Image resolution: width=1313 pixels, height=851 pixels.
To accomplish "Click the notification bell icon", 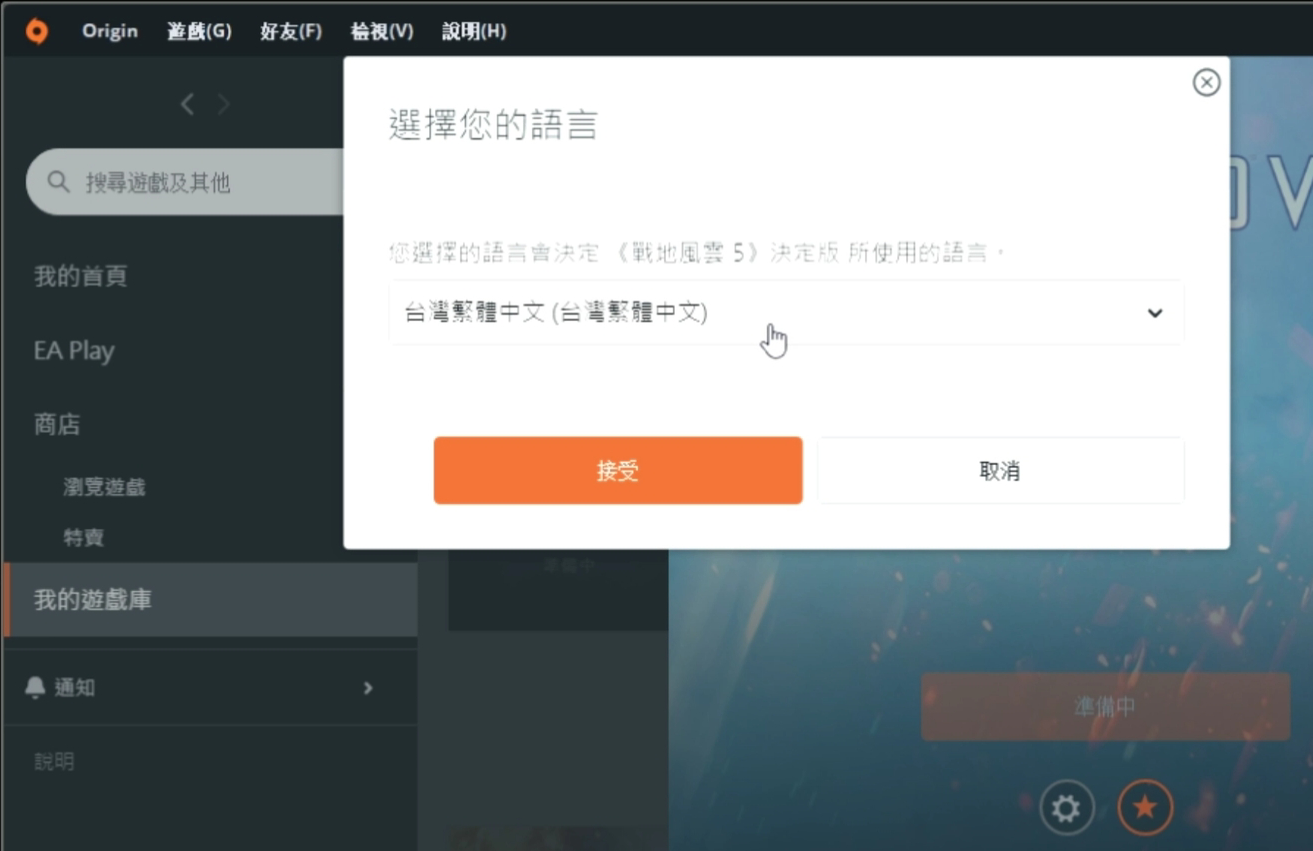I will (35, 687).
